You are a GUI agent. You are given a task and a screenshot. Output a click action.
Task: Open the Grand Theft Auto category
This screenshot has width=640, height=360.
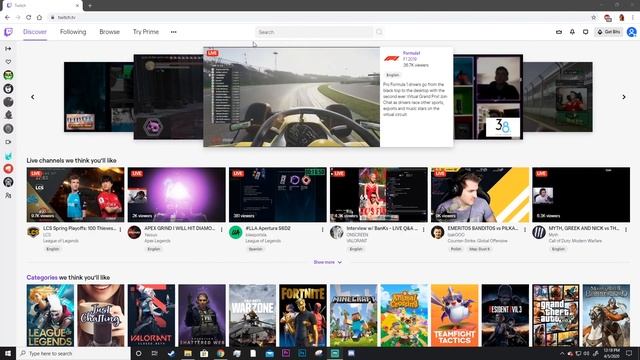pyautogui.click(x=556, y=316)
